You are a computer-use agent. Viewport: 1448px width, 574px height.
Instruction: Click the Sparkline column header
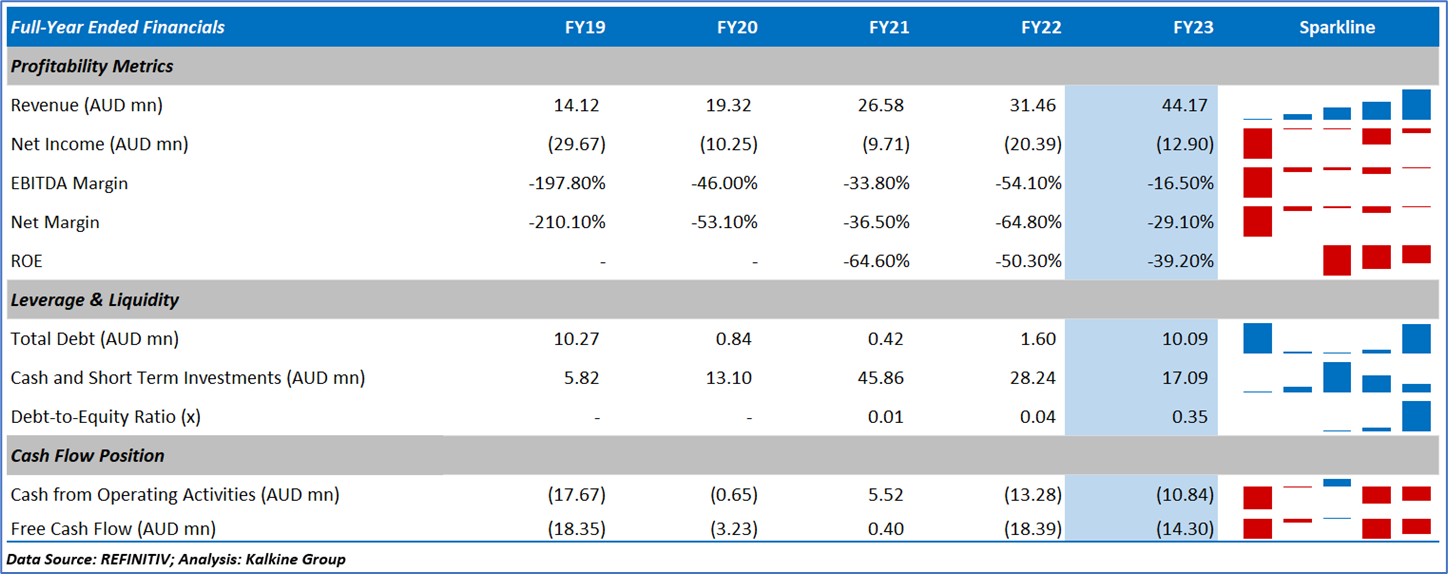click(x=1336, y=27)
